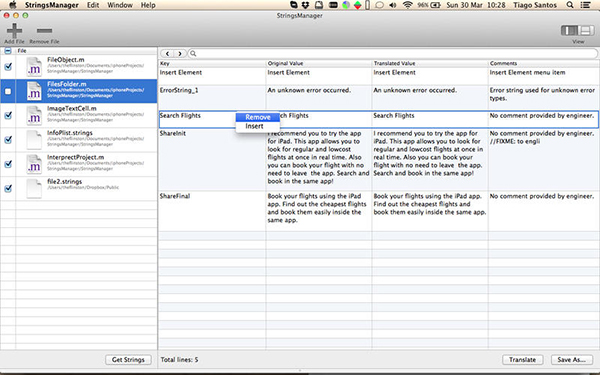Check the FilesFolder.m checkbox
The height and width of the screenshot is (375, 600).
8,91
